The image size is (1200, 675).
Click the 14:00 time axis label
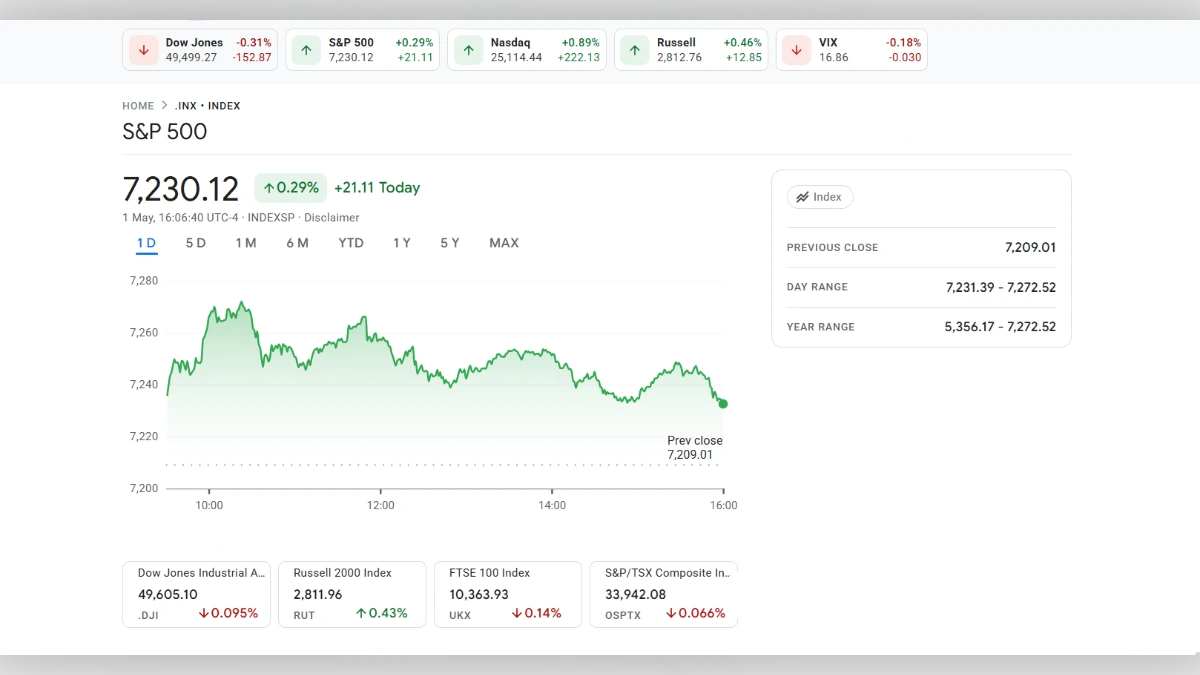552,505
